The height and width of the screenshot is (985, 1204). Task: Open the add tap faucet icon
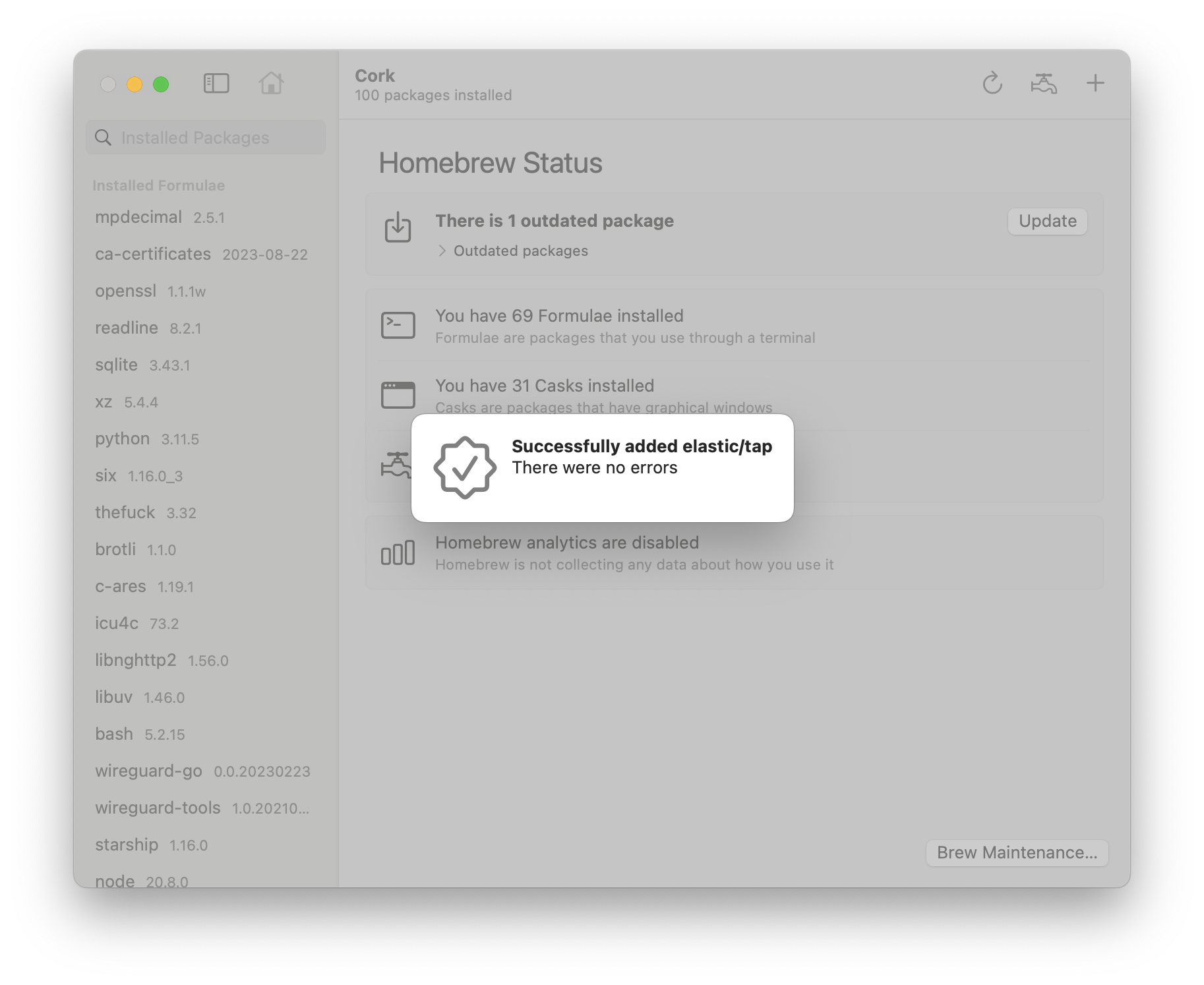[x=1043, y=84]
